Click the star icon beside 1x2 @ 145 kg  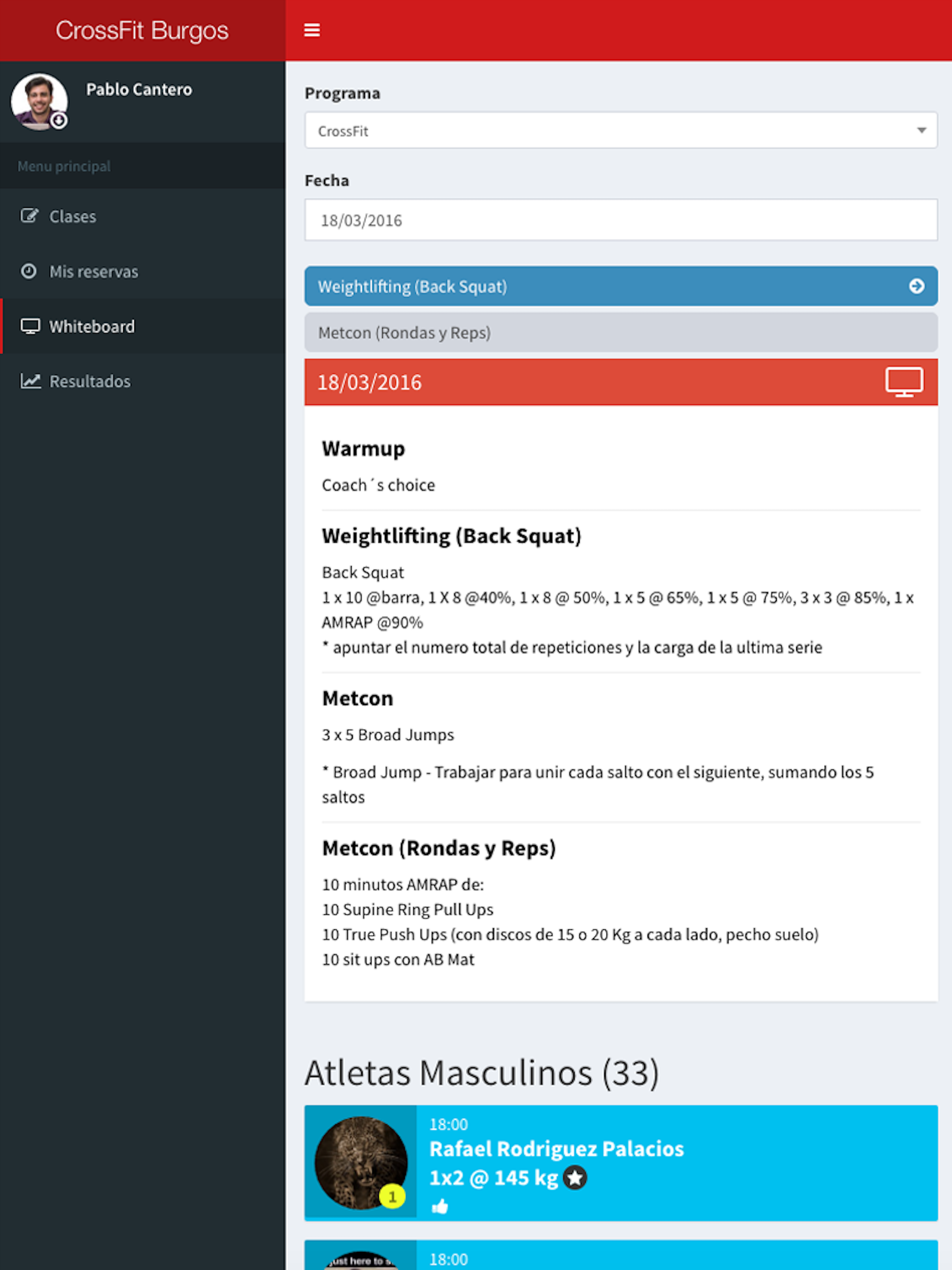[575, 1178]
